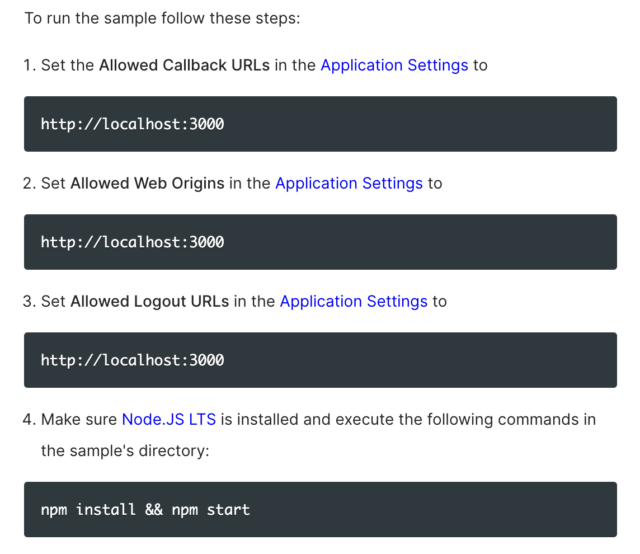The width and height of the screenshot is (640, 554).
Task: Open Application Settings link in step 1
Action: click(x=394, y=65)
